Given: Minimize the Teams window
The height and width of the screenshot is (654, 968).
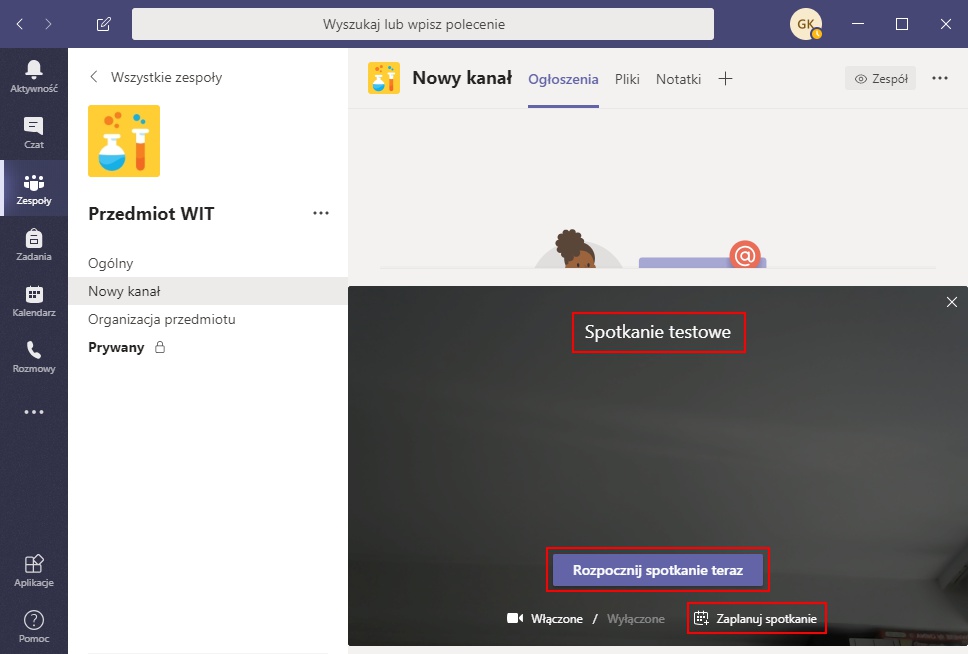Looking at the screenshot, I should [x=857, y=24].
